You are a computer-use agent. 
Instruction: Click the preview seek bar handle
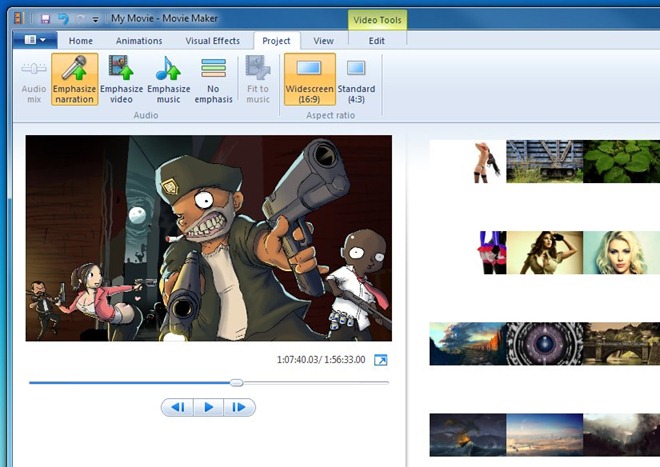(237, 383)
